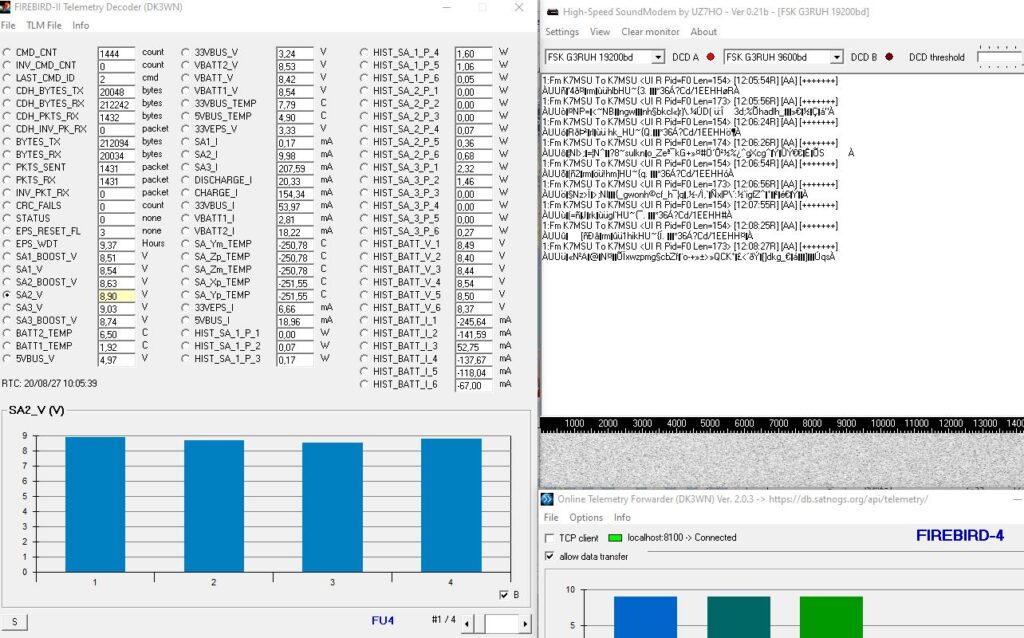
Task: Click the SA2_V (V) chart title
Action: 37,411
